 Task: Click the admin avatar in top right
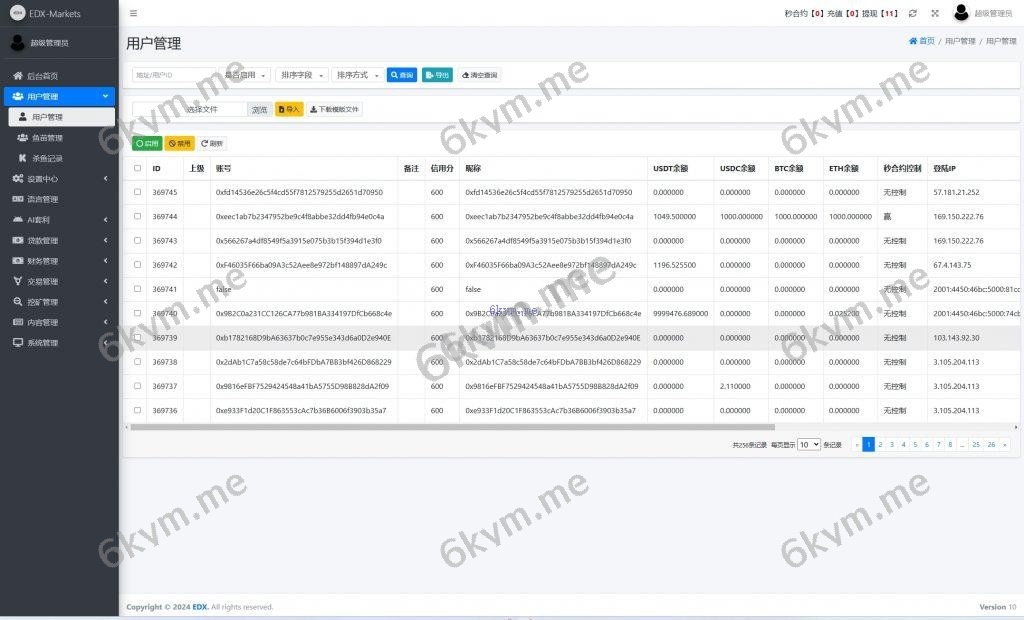961,13
